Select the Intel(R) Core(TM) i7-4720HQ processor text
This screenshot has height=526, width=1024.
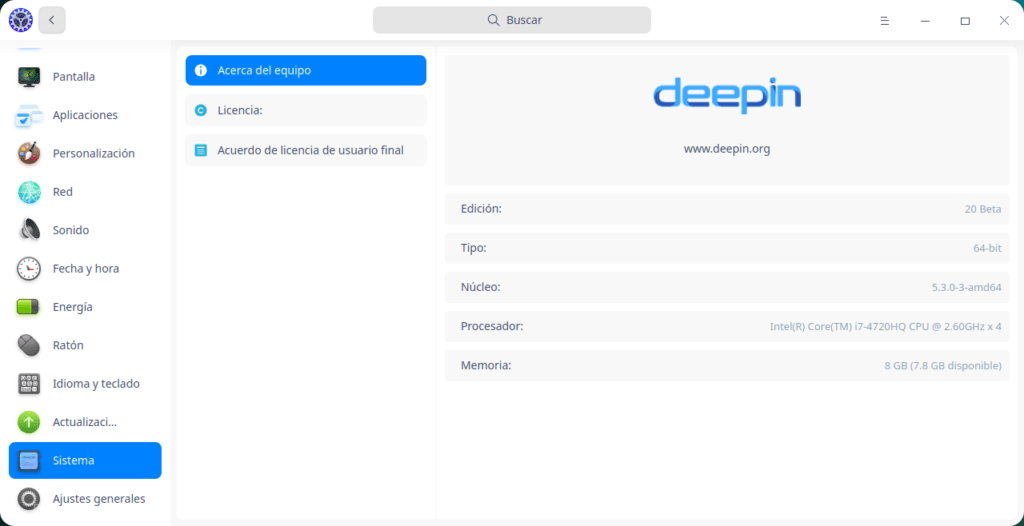pos(886,326)
